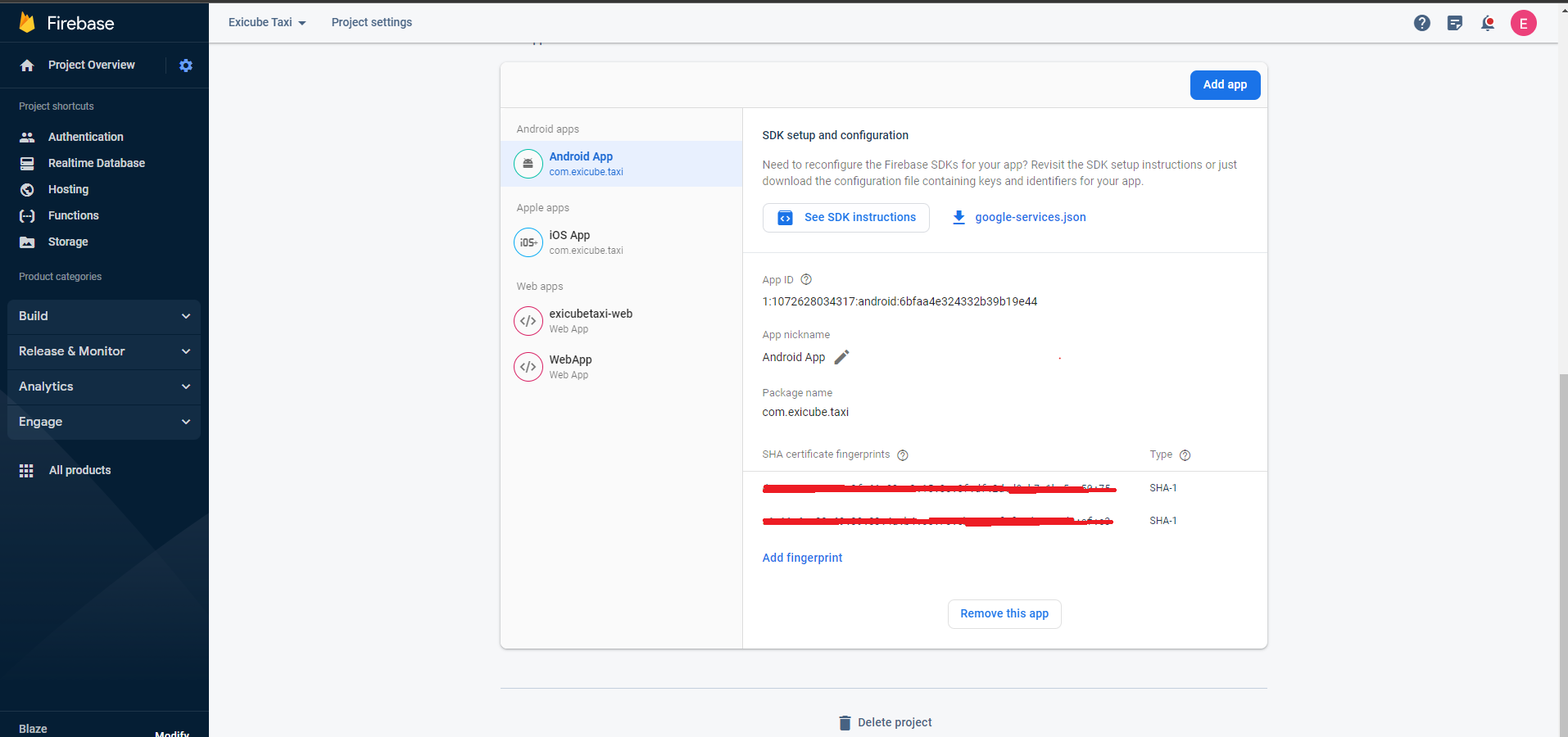Go to Realtime Database
This screenshot has width=1568, height=737.
pos(96,163)
